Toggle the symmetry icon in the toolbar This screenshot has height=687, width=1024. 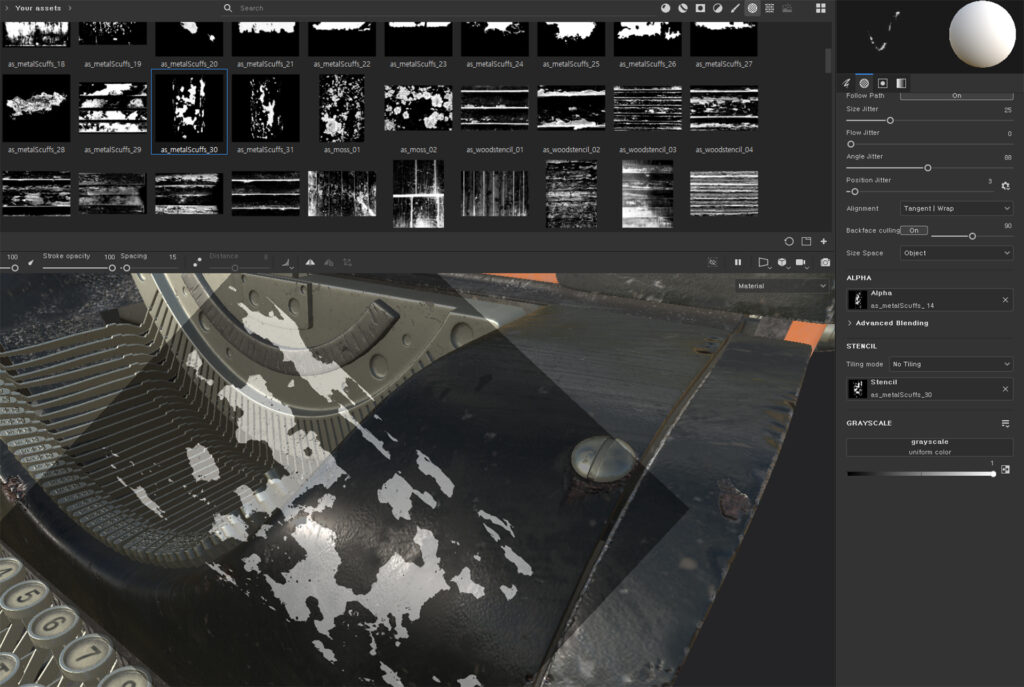(x=310, y=262)
